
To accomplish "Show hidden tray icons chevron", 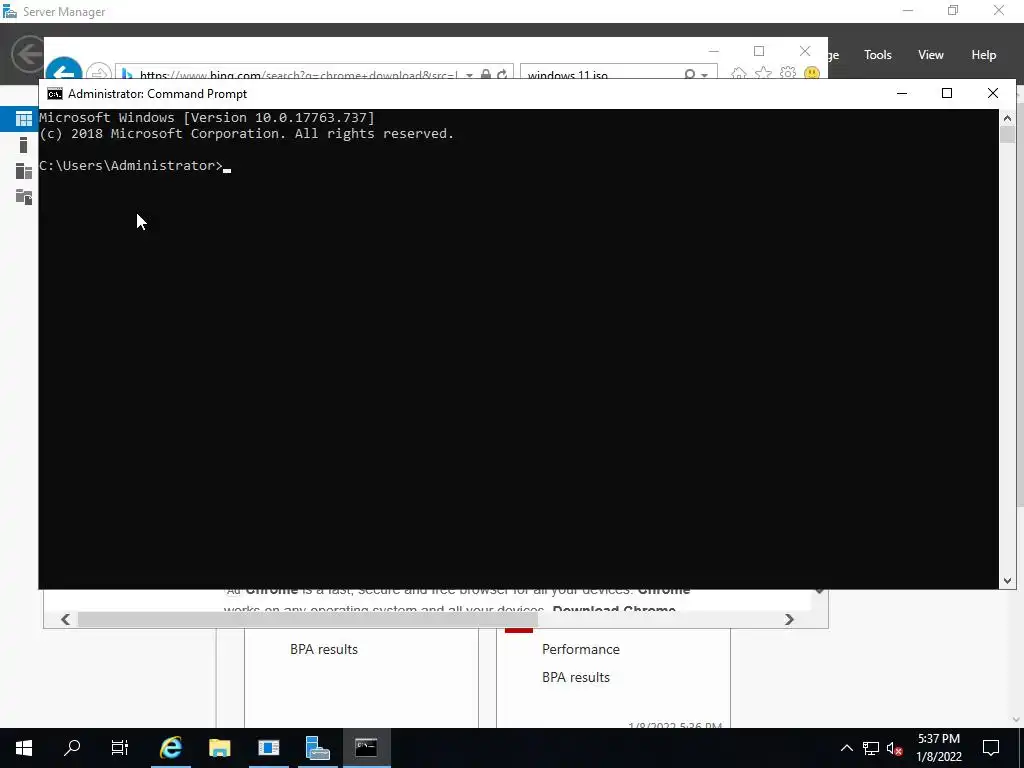I will [846, 748].
